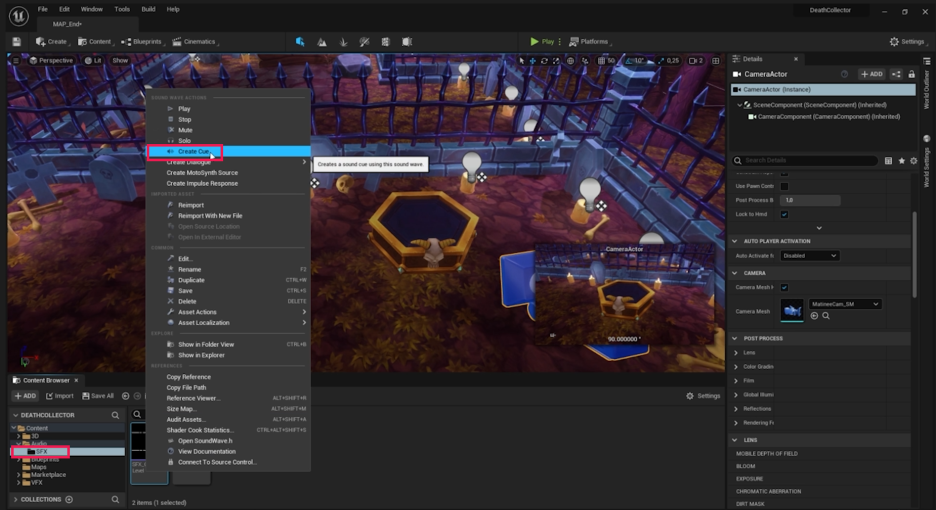Open the Platforms button
936x510 pixels.
(590, 42)
